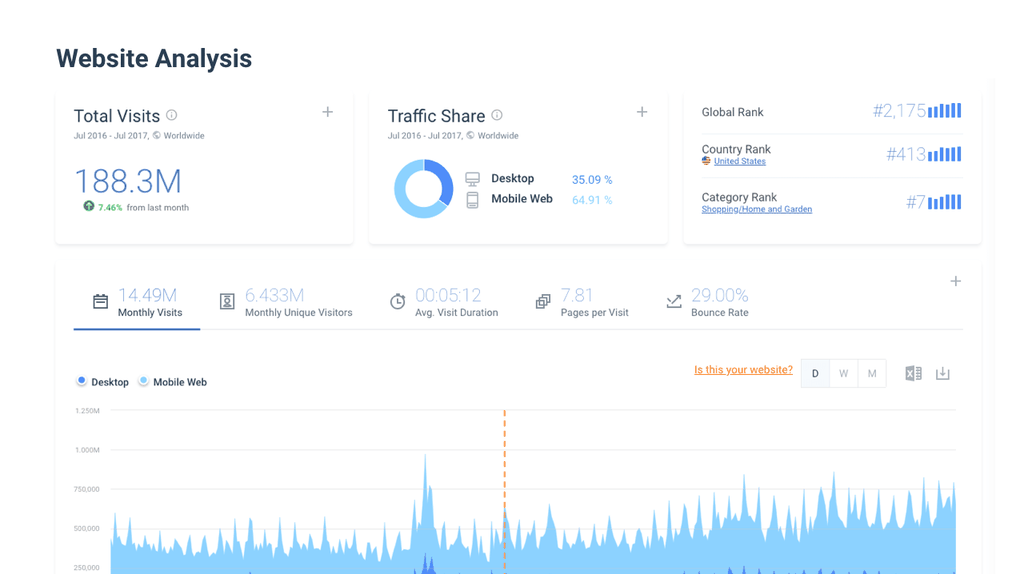The width and height of the screenshot is (1024, 574).
Task: Open the United States country link
Action: coord(739,161)
